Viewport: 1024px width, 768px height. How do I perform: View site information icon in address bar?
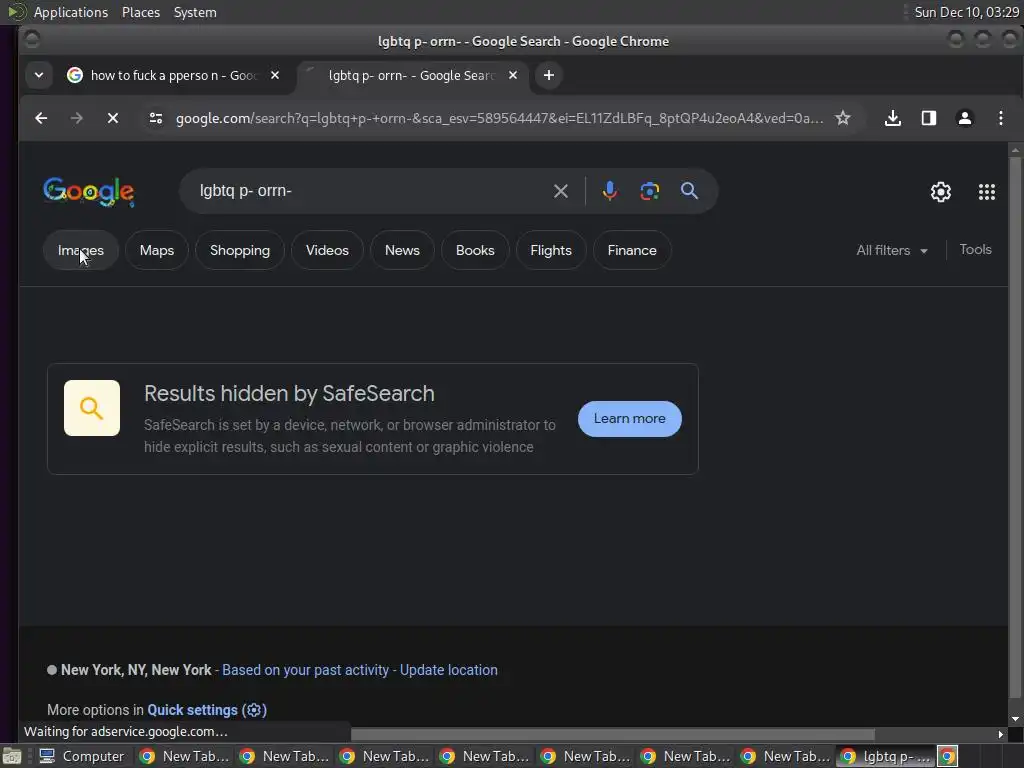point(155,118)
